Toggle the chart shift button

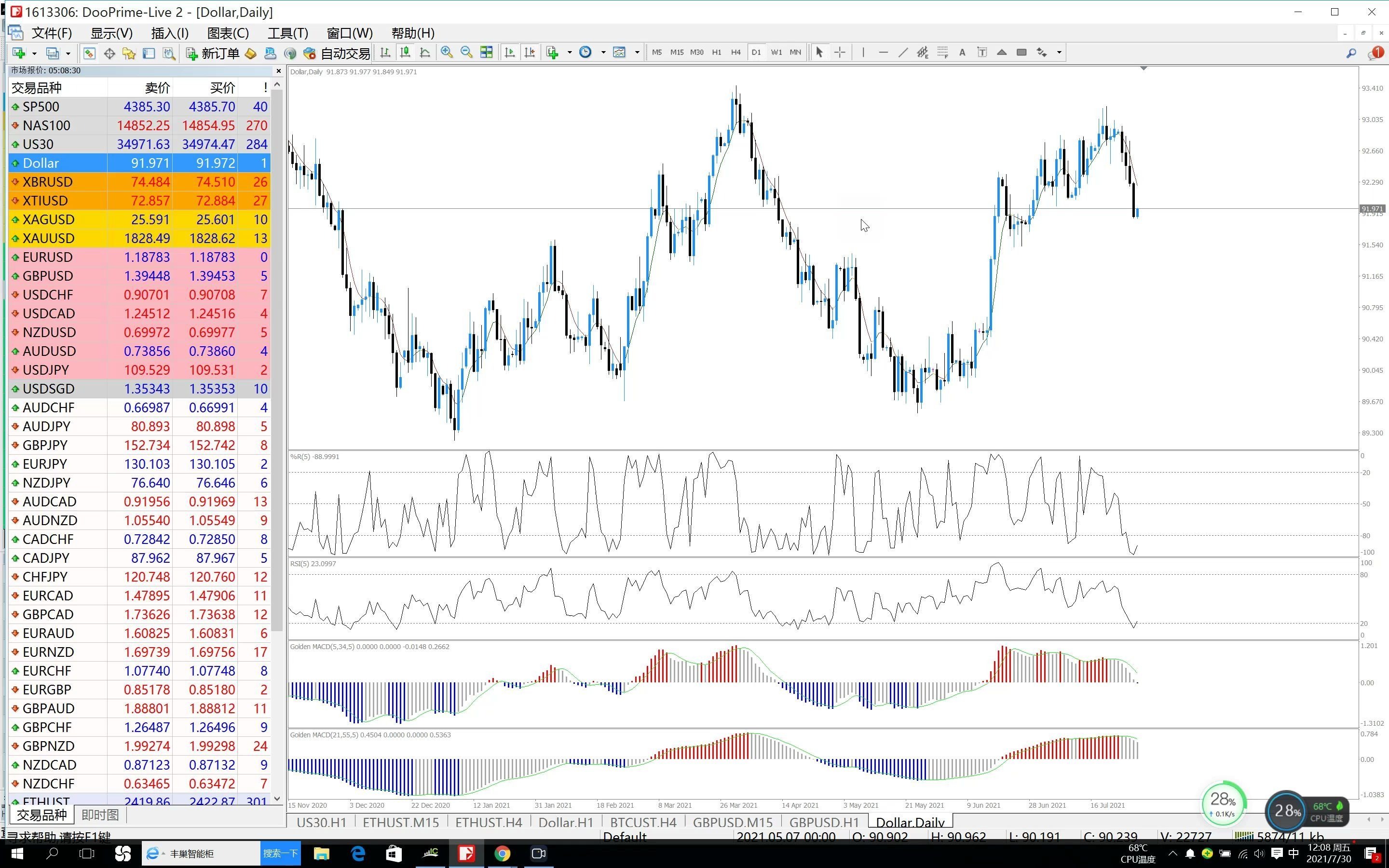(x=529, y=52)
